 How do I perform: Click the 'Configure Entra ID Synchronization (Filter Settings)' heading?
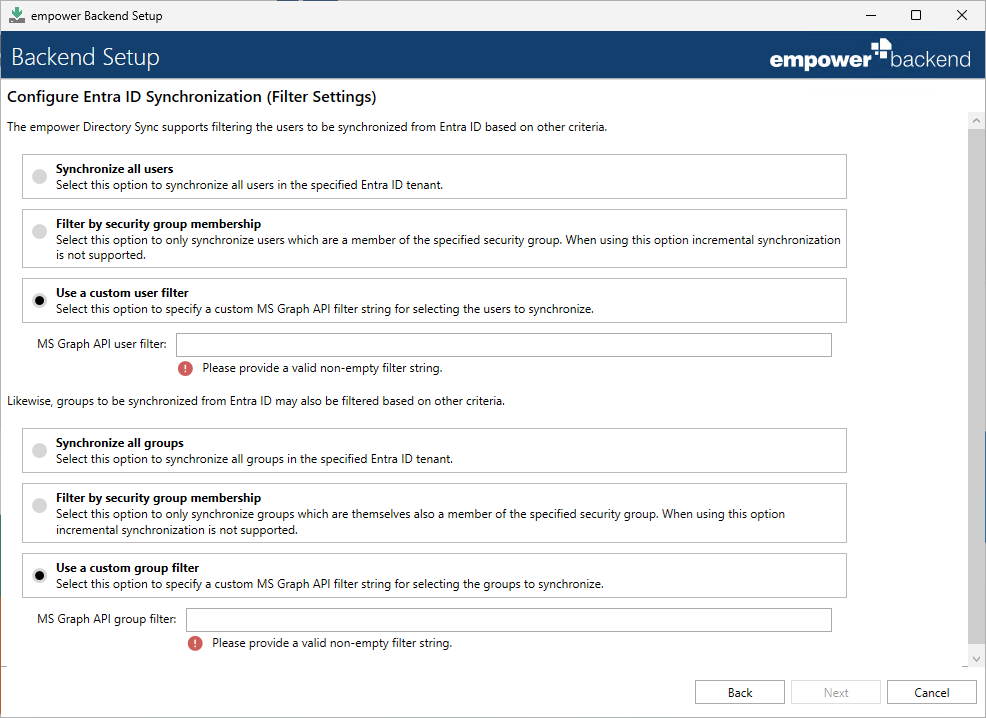(192, 97)
